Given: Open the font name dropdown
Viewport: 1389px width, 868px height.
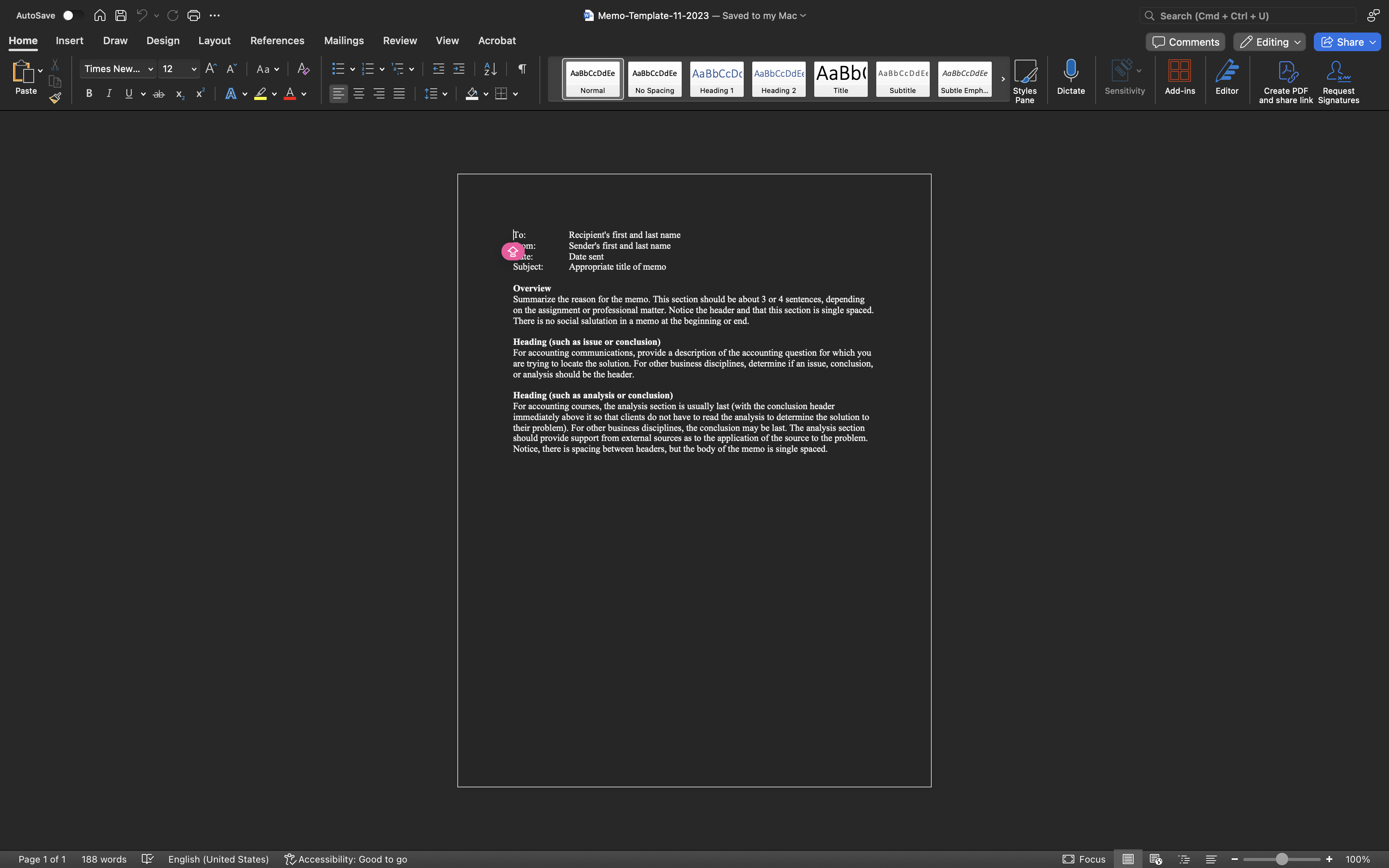Looking at the screenshot, I should tap(150, 69).
